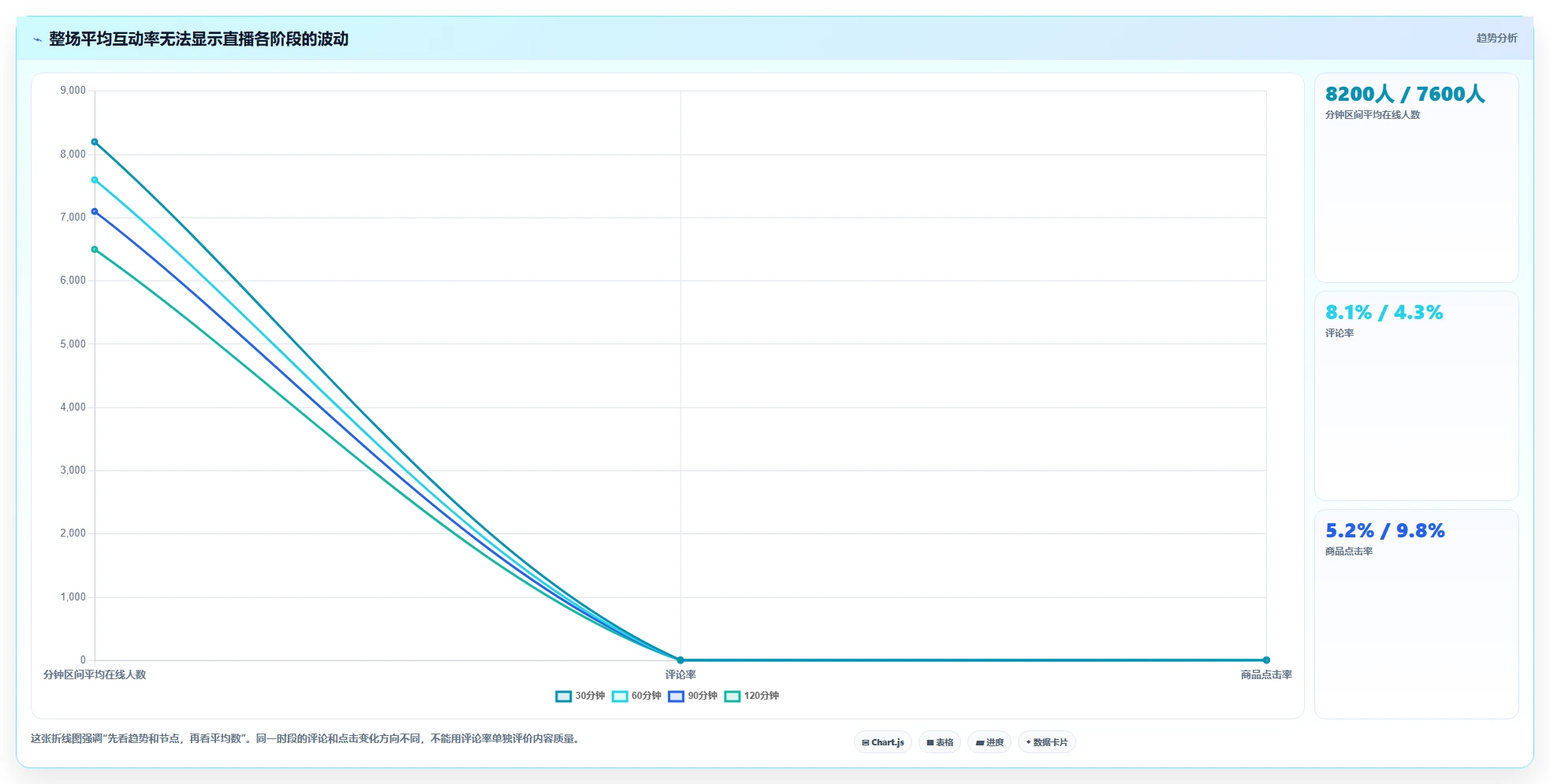Click the trend icon beside the chart title

37,39
